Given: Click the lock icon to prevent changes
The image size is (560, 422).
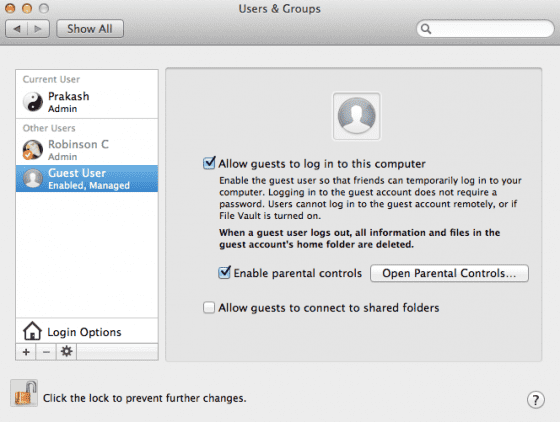Looking at the screenshot, I should (24, 393).
